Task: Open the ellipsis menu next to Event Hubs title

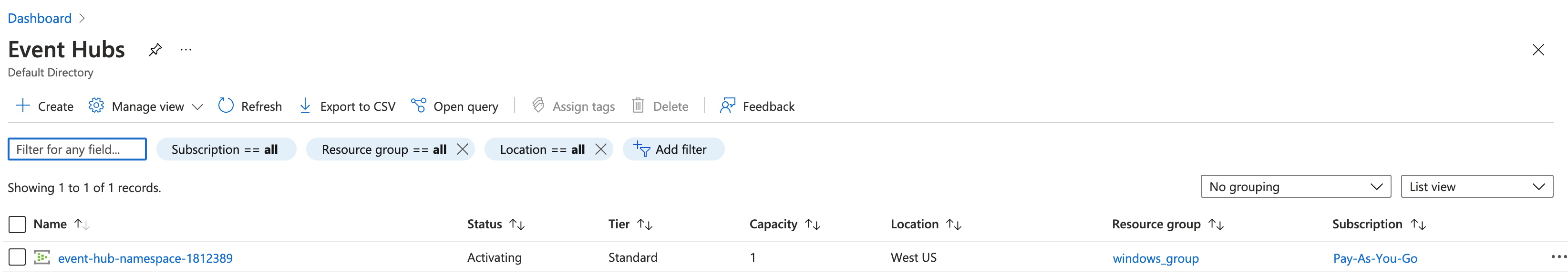Action: [x=186, y=49]
